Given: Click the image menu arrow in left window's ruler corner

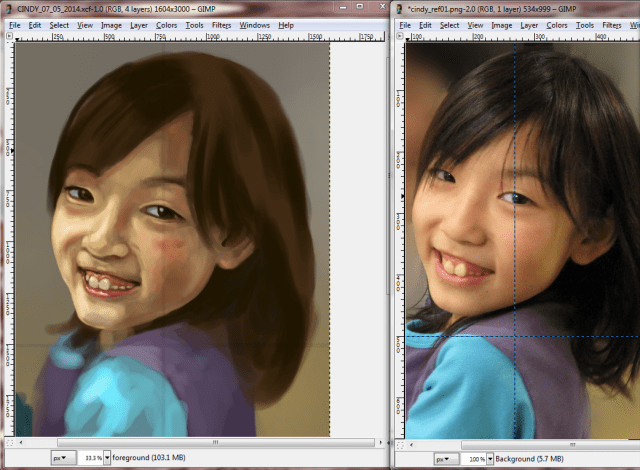Looking at the screenshot, I should click(10, 34).
